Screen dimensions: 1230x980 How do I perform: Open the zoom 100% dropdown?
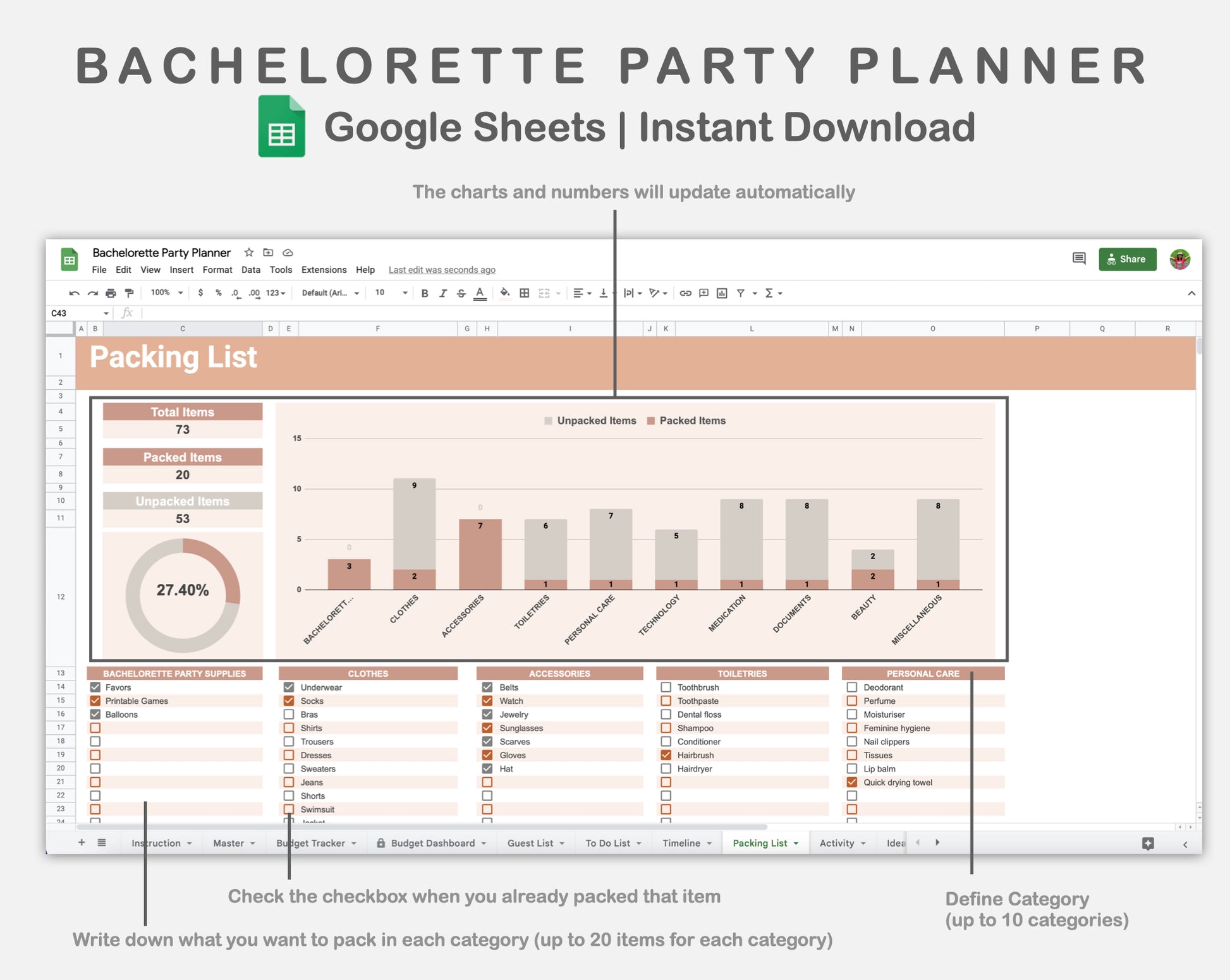[167, 293]
